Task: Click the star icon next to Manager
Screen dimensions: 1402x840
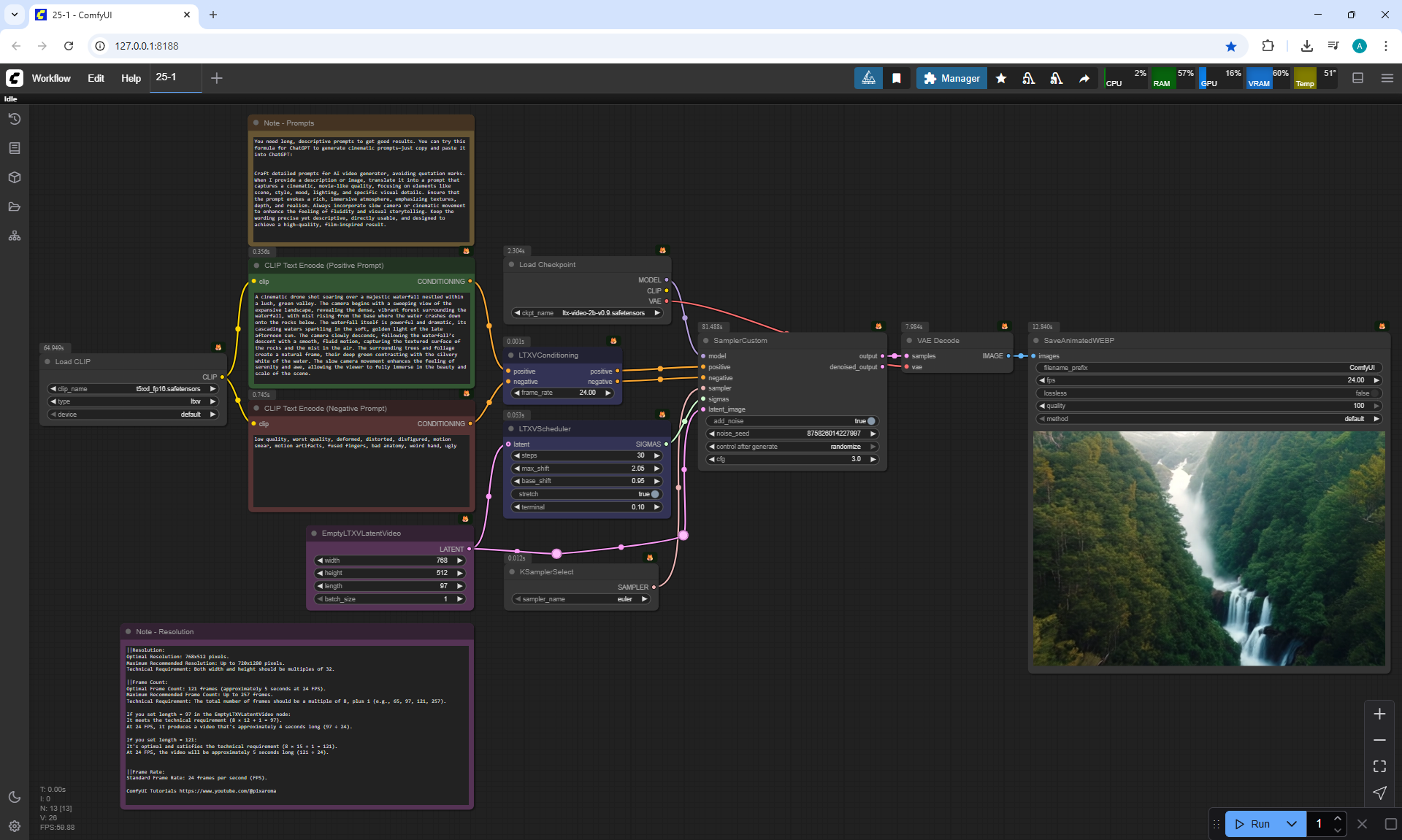Action: [1001, 78]
